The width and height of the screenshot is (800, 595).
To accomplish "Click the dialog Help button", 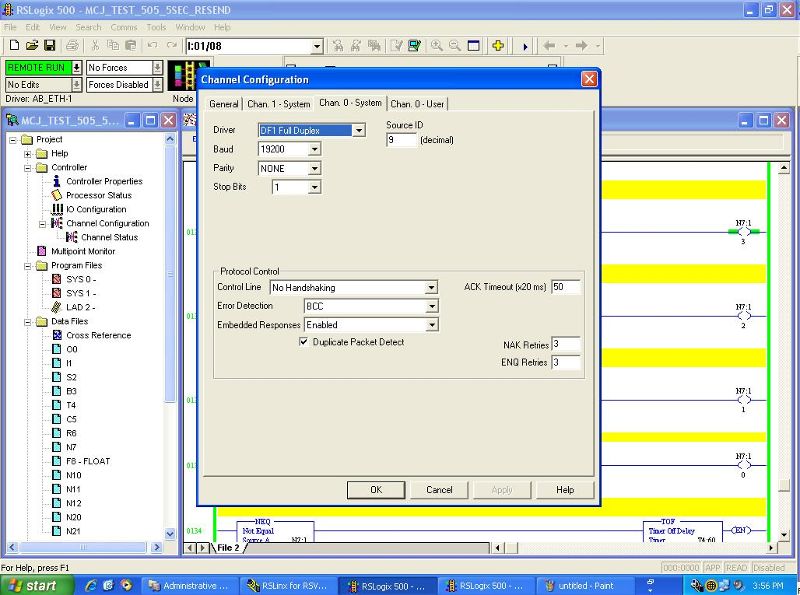I will coord(565,489).
